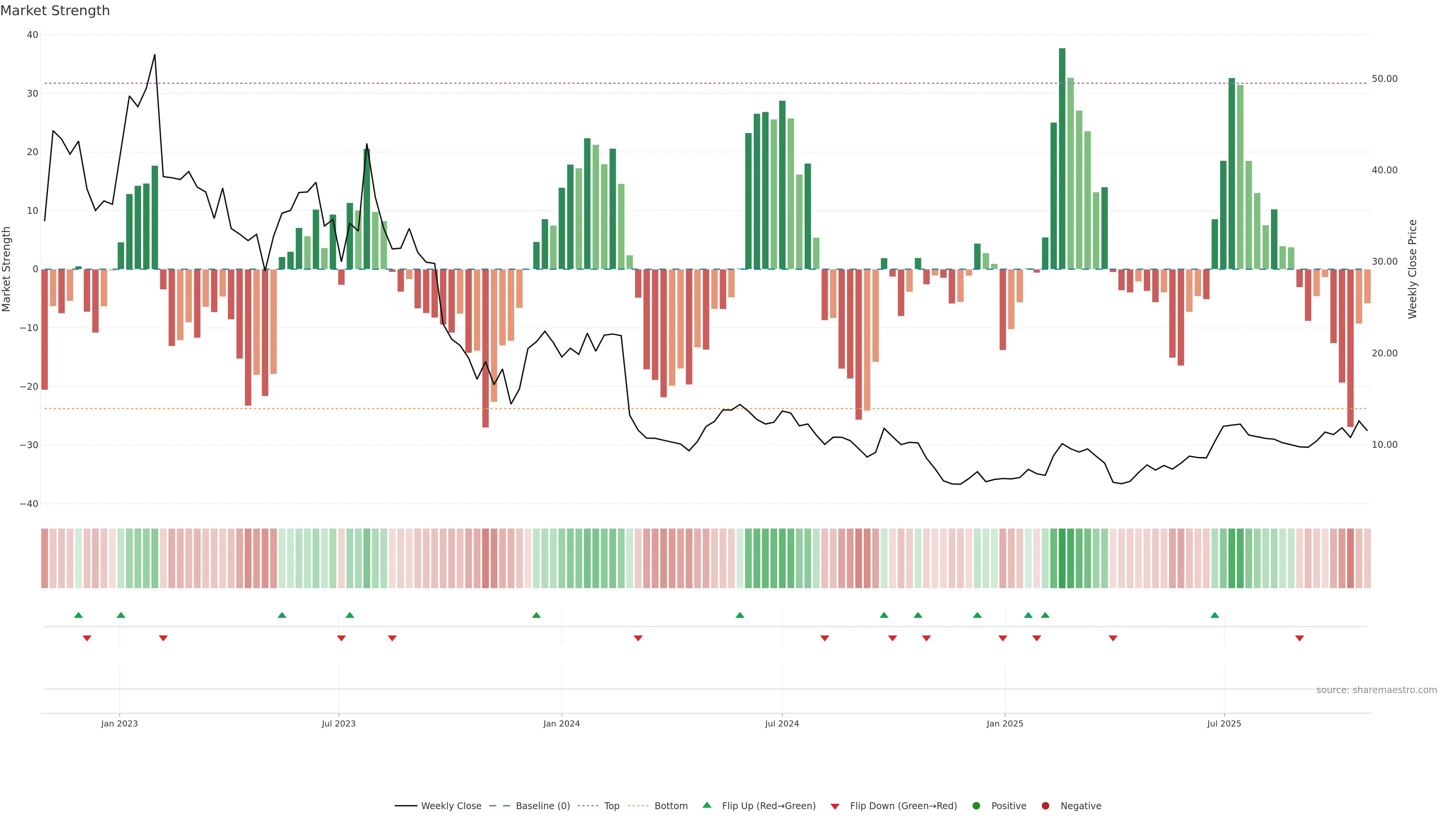This screenshot has height=819, width=1456.
Task: Click the last green flip-up marker near Jul 2025
Action: 1214,615
